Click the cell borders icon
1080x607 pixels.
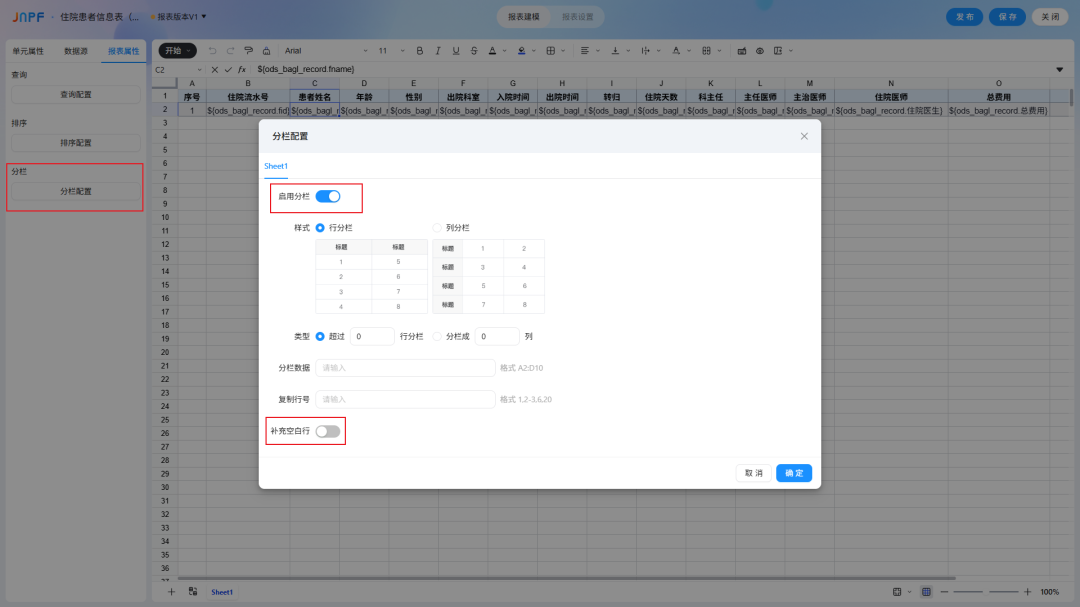pos(550,51)
